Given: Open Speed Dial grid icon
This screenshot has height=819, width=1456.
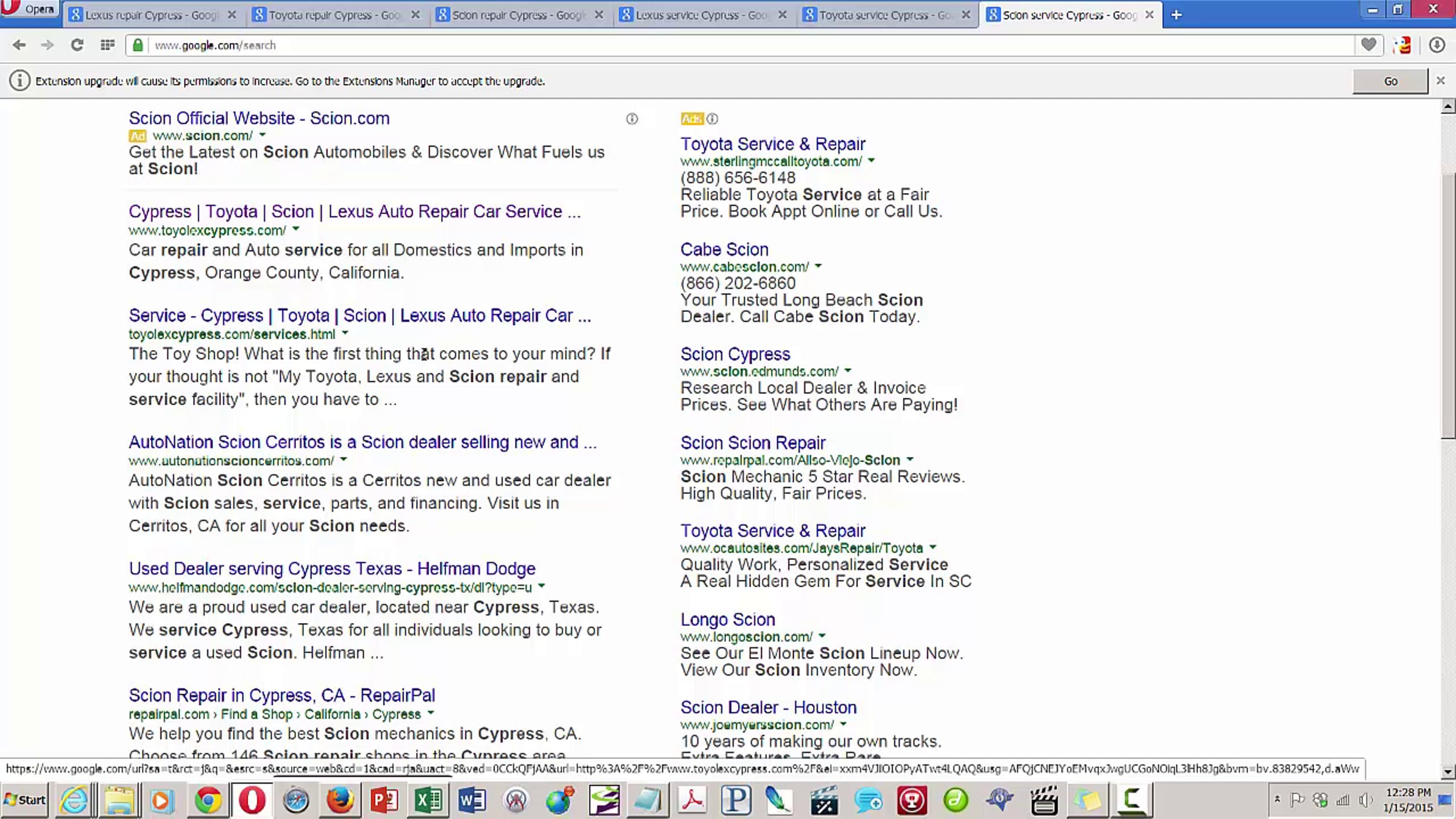Looking at the screenshot, I should coord(107,45).
